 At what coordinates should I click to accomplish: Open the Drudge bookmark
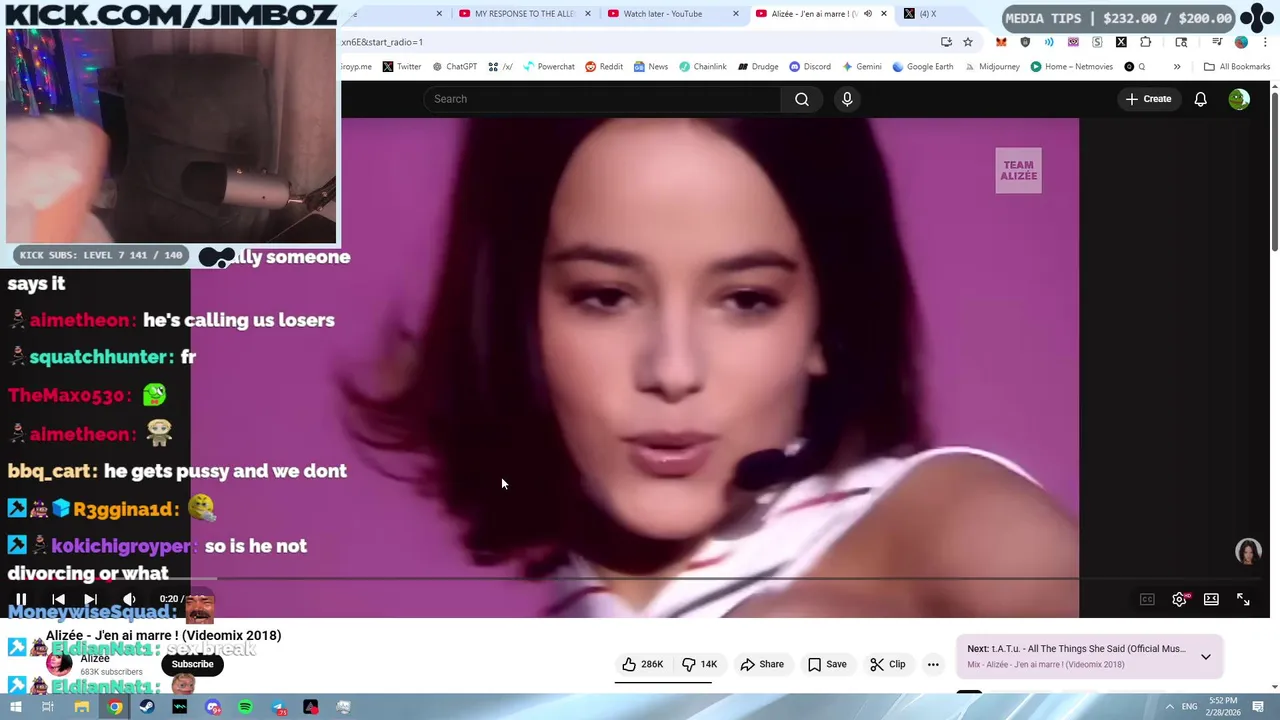pos(758,67)
